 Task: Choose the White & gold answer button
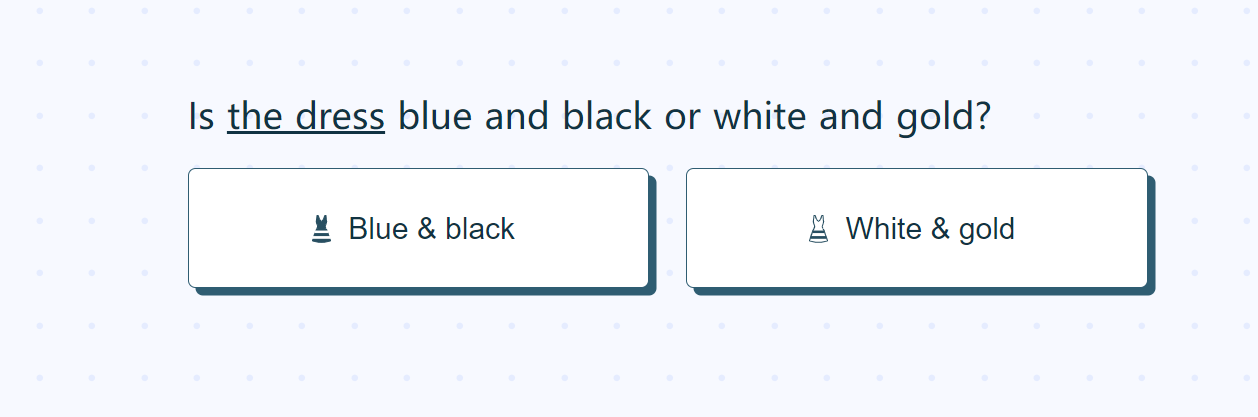[x=916, y=228]
